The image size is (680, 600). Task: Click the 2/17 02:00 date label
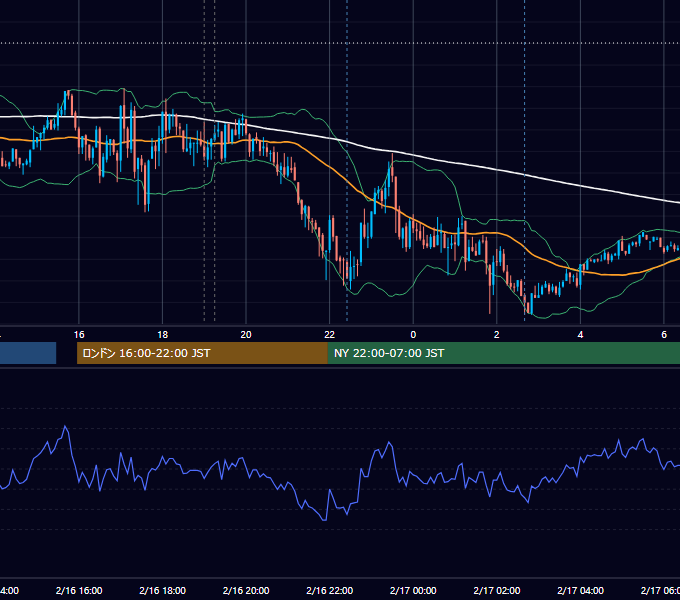pyautogui.click(x=497, y=590)
